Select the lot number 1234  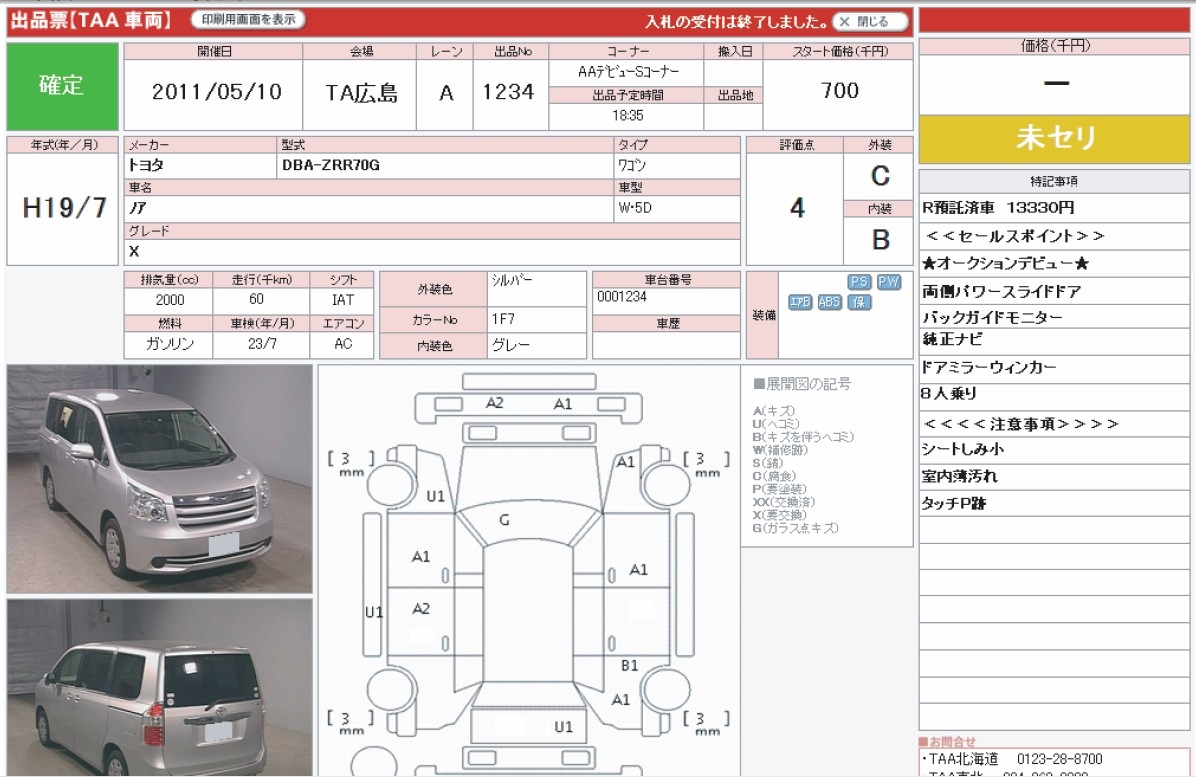[508, 92]
